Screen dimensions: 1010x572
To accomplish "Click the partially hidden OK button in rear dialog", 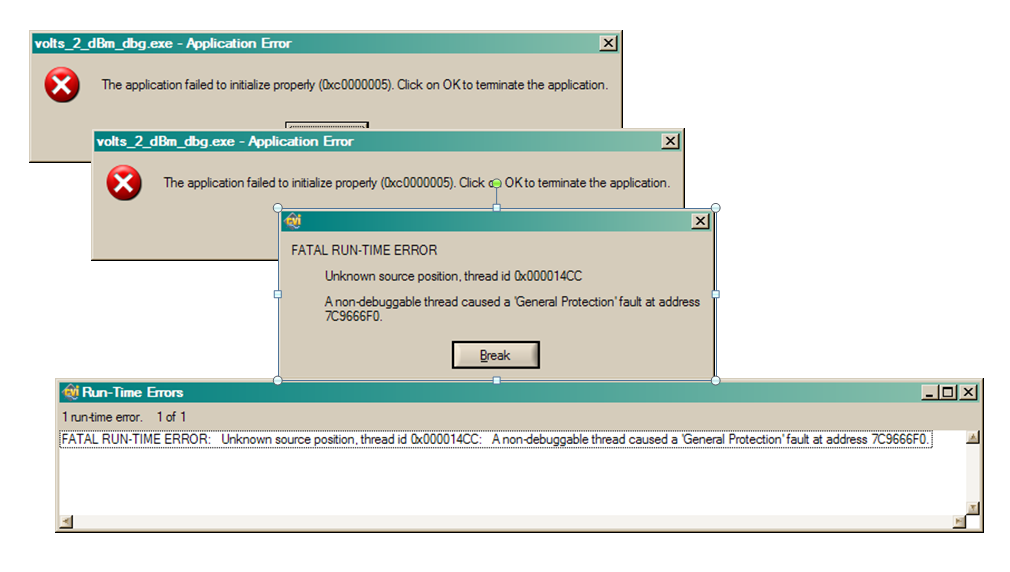I will pos(327,125).
